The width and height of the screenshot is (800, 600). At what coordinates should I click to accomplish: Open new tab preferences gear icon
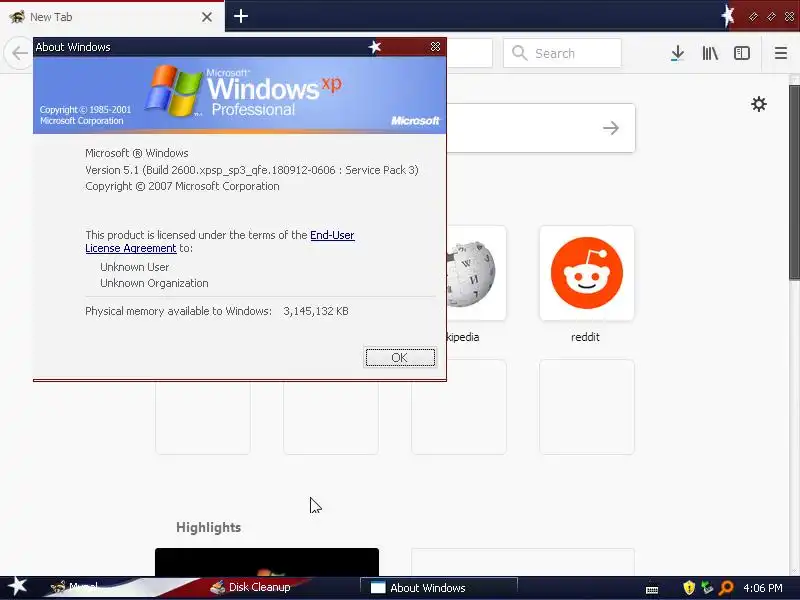click(x=759, y=104)
